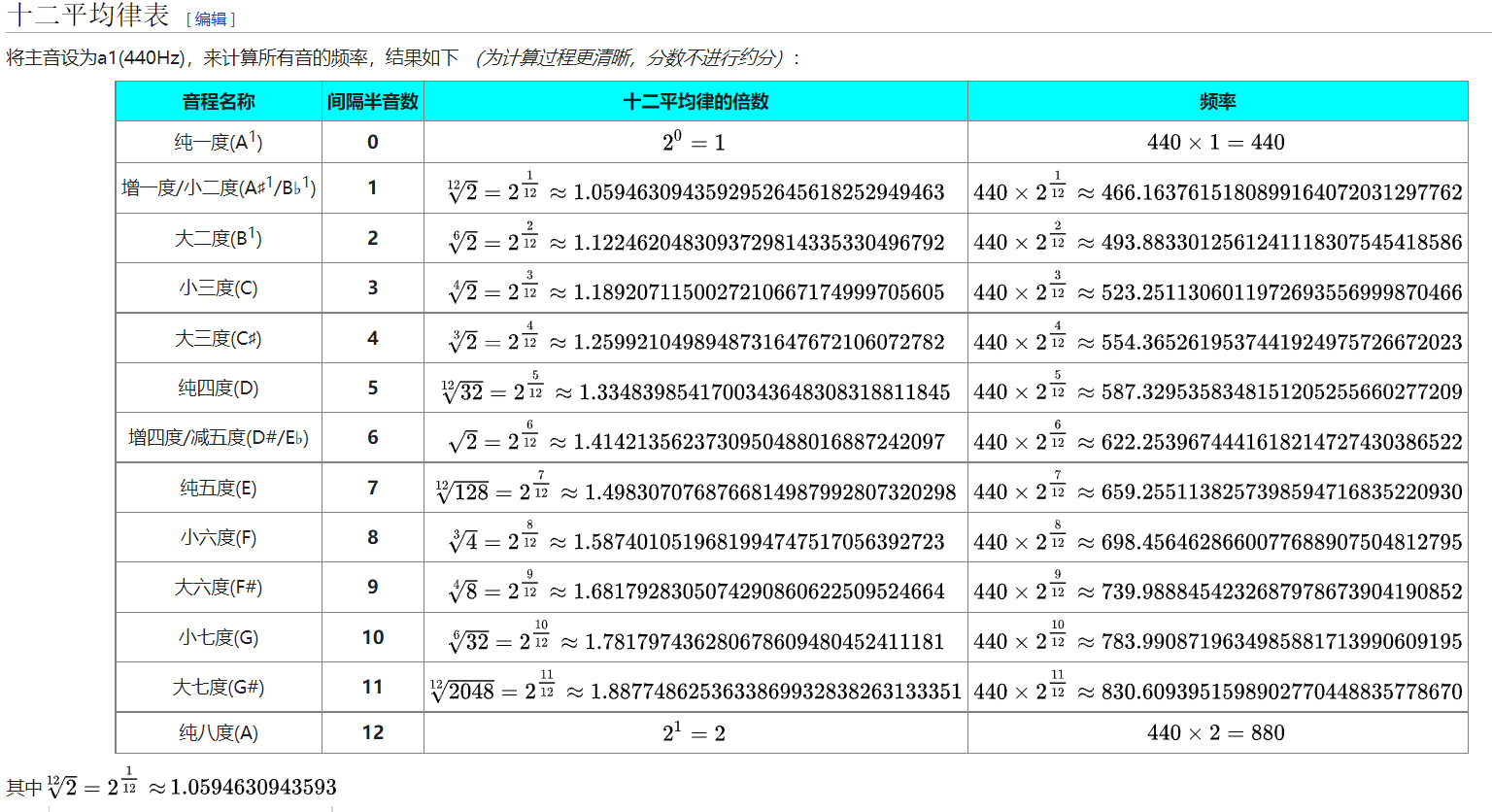The image size is (1492, 812).
Task: Select the frequency 698.45646286600776889075048127795
Action: (1282, 542)
